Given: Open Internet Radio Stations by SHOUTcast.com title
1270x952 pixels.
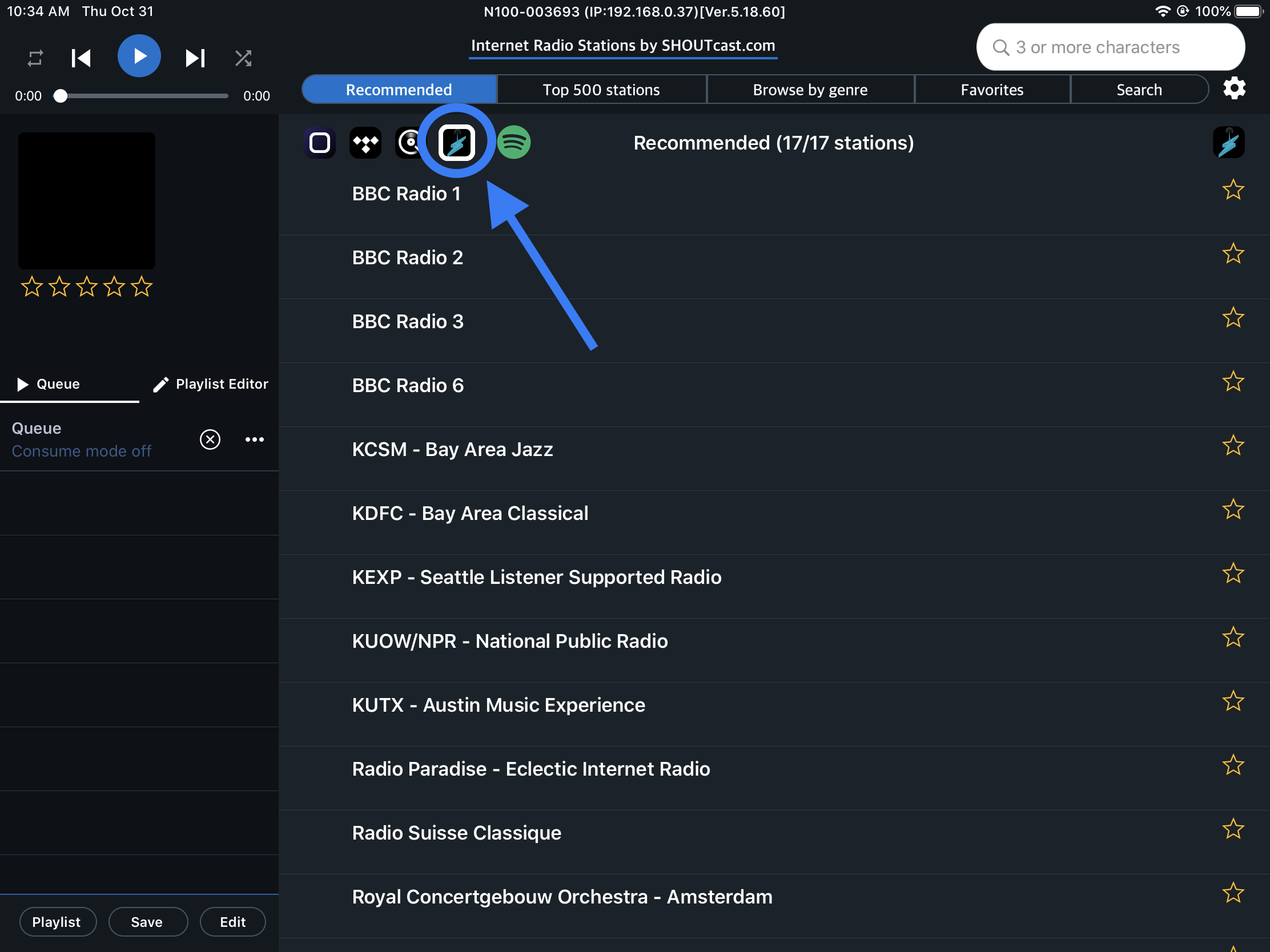Looking at the screenshot, I should click(x=623, y=45).
